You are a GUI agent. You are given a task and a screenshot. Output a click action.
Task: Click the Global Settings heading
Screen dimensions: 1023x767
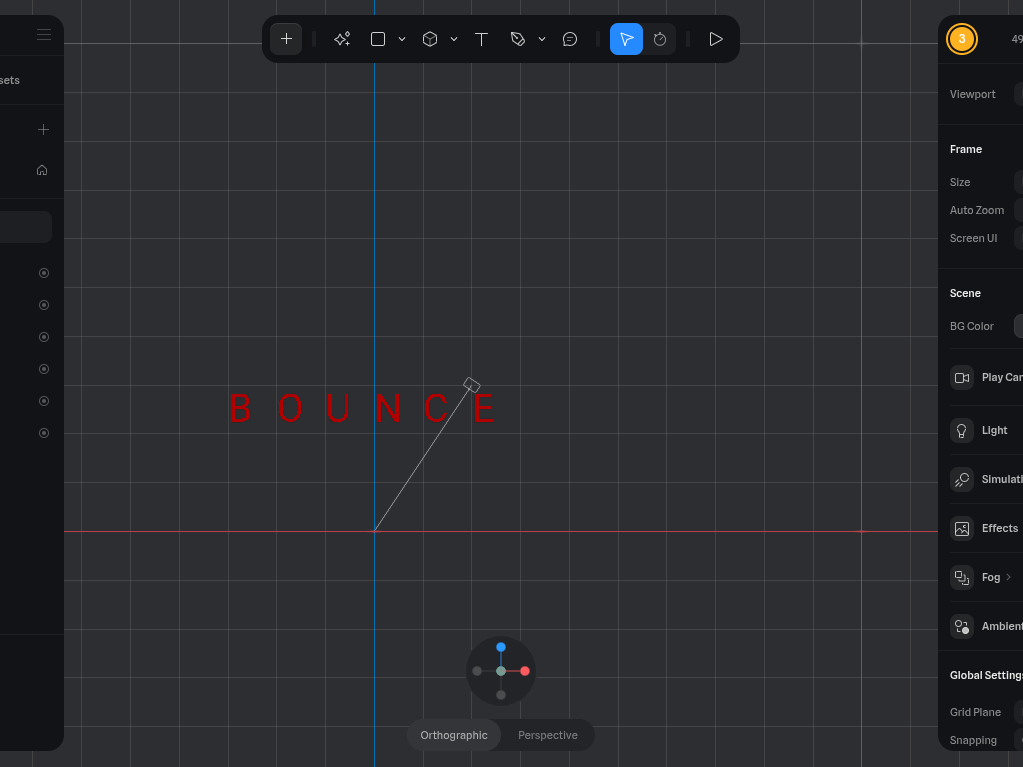click(x=986, y=676)
